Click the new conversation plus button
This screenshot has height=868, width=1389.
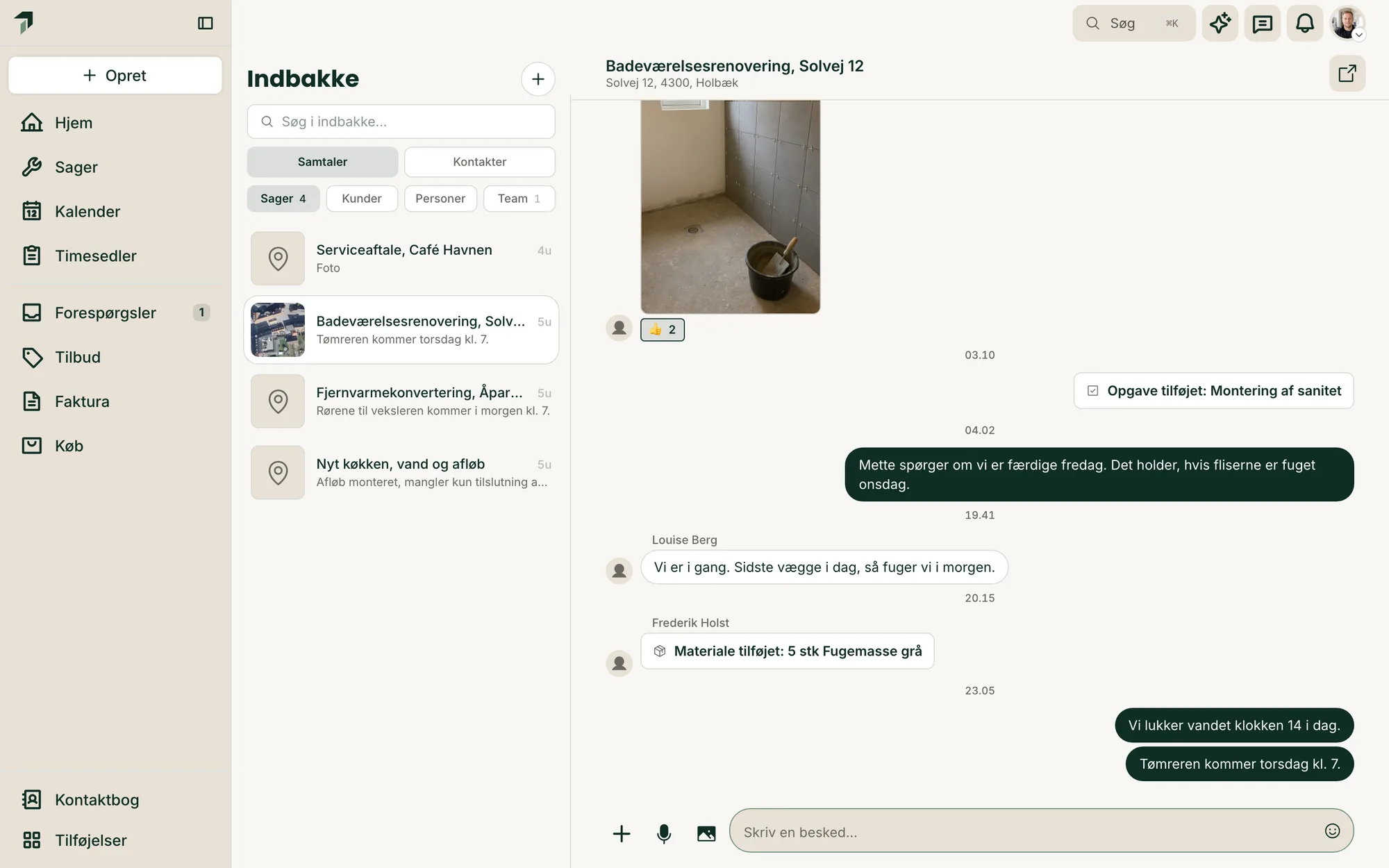[x=538, y=79]
